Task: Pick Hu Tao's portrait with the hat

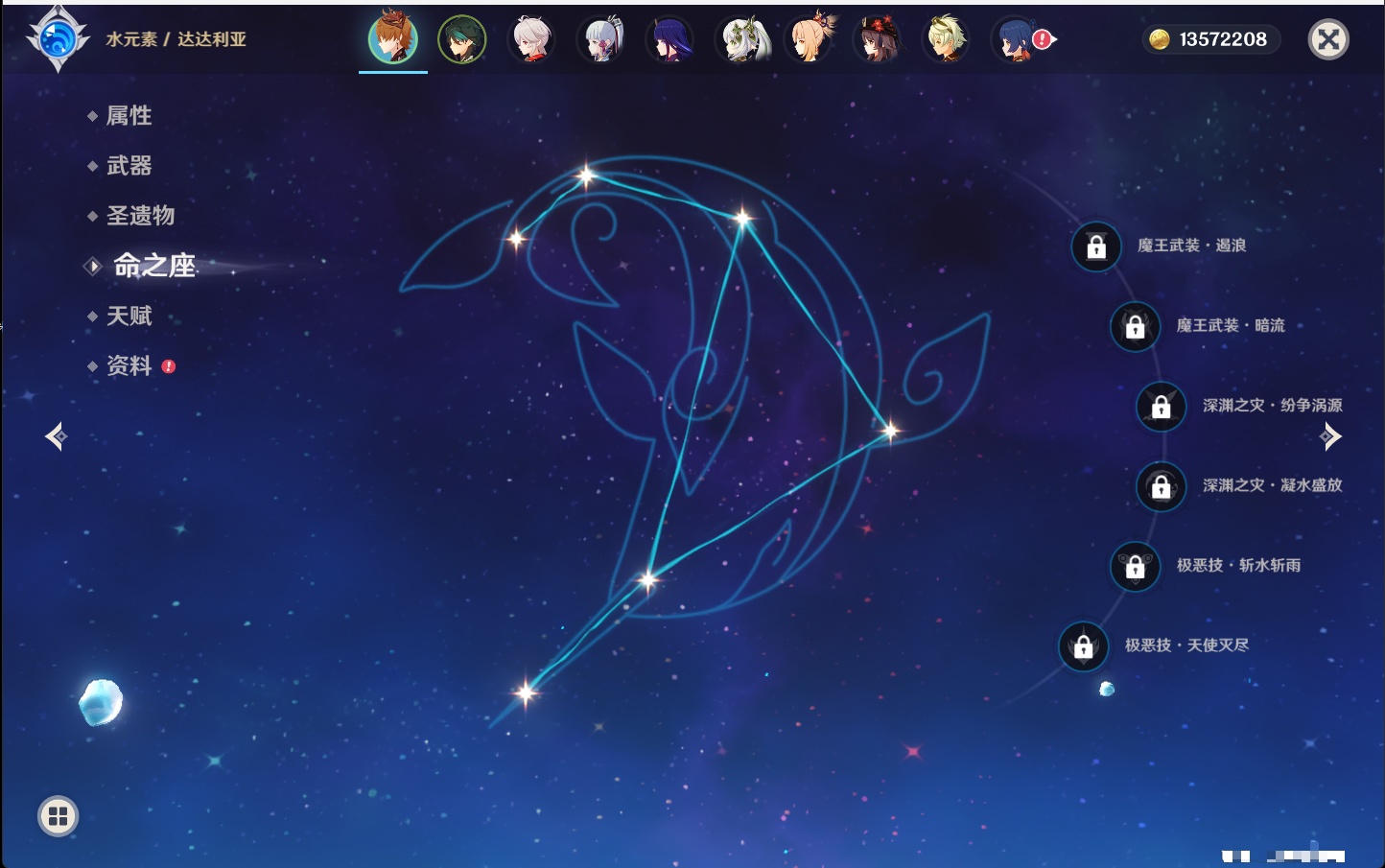Action: (x=877, y=40)
